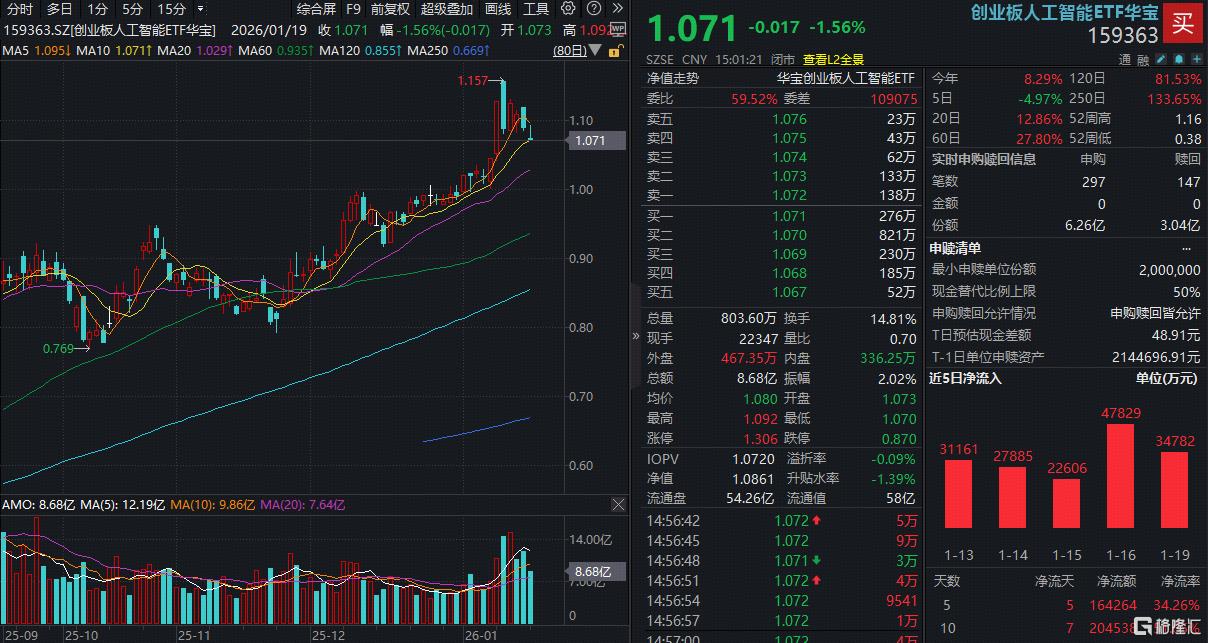Click the 换手 value 14.81%
Screen dimensions: 1208x643
[892, 319]
